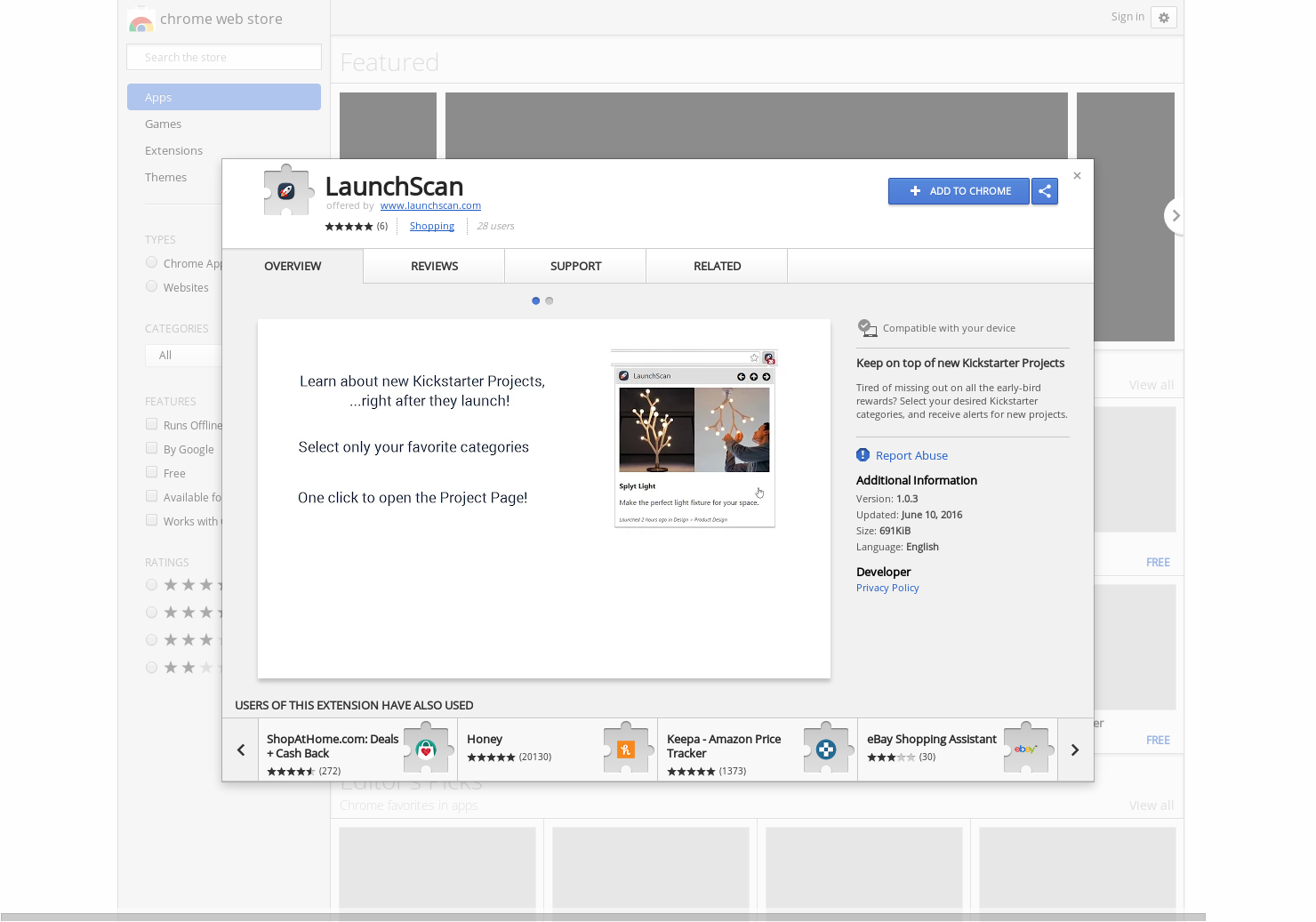This screenshot has height=922, width=1316.
Task: Open the All categories dropdown
Action: (x=184, y=355)
